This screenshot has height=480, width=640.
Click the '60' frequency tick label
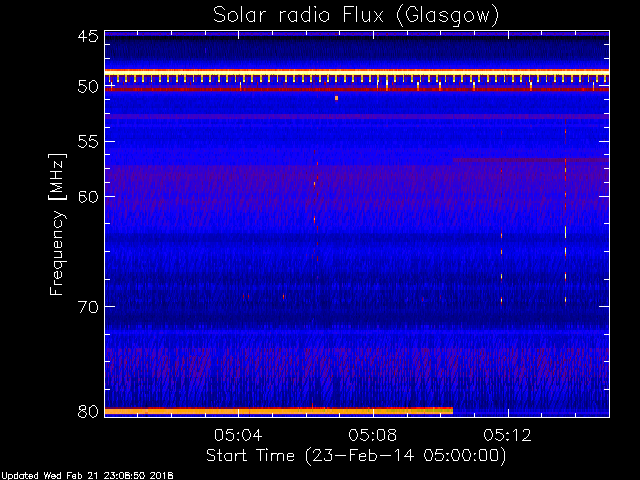coord(88,197)
